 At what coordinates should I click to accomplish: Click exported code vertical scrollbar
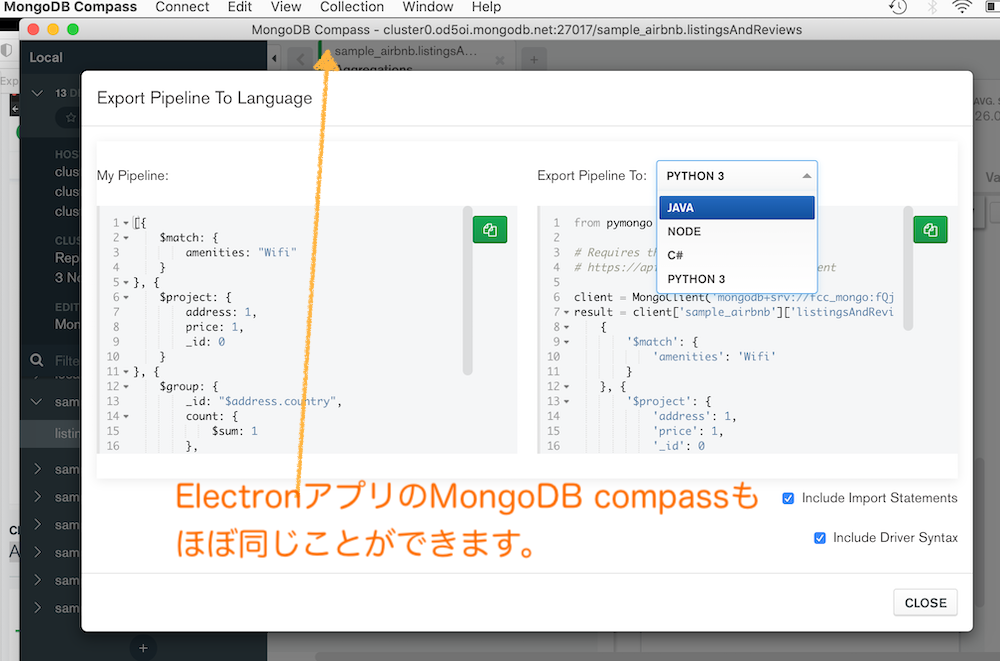pyautogui.click(x=908, y=268)
